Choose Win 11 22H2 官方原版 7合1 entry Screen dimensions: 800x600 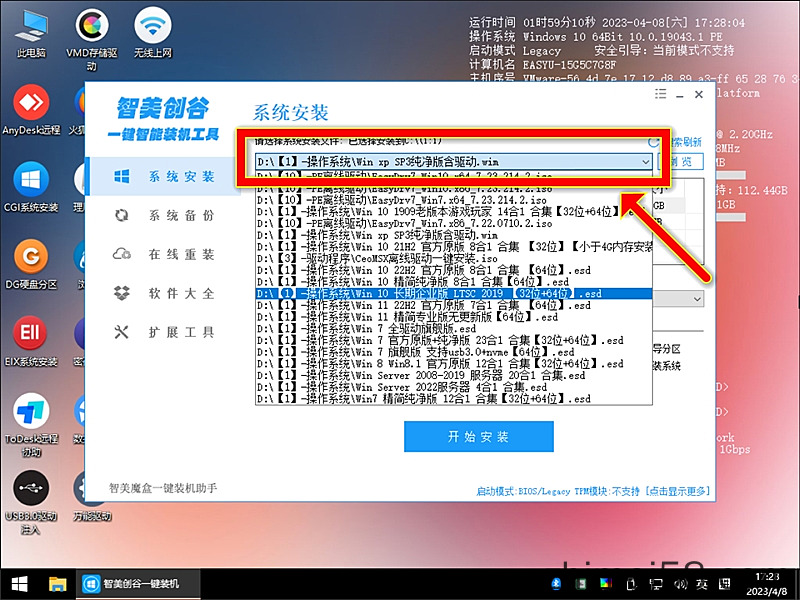tap(454, 306)
